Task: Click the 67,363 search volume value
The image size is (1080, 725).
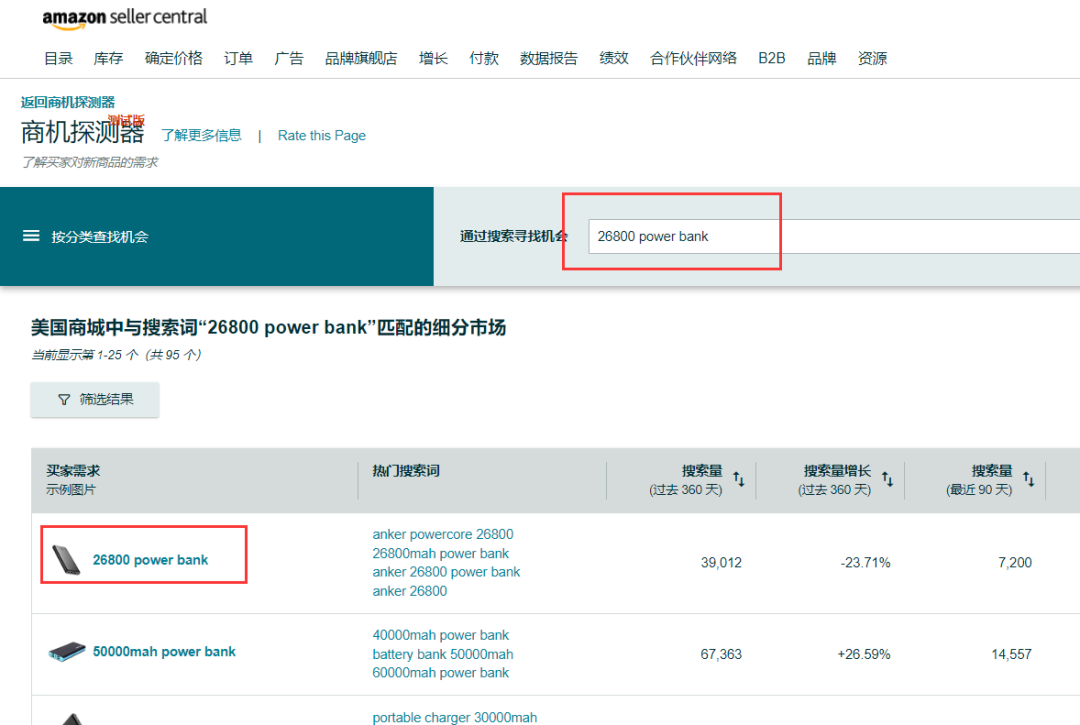Action: tap(721, 654)
